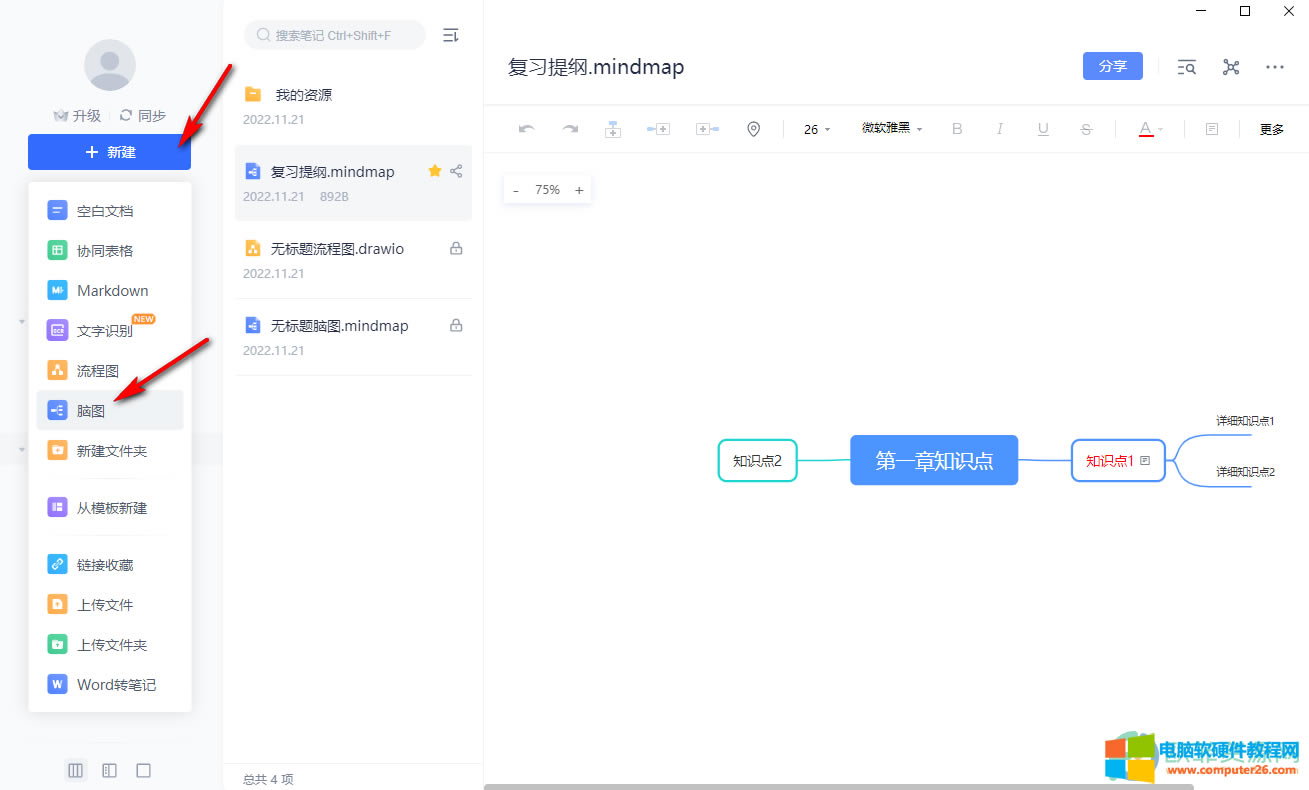Click the share icon on 复习提纲.mindmap
1309x790 pixels.
456,171
